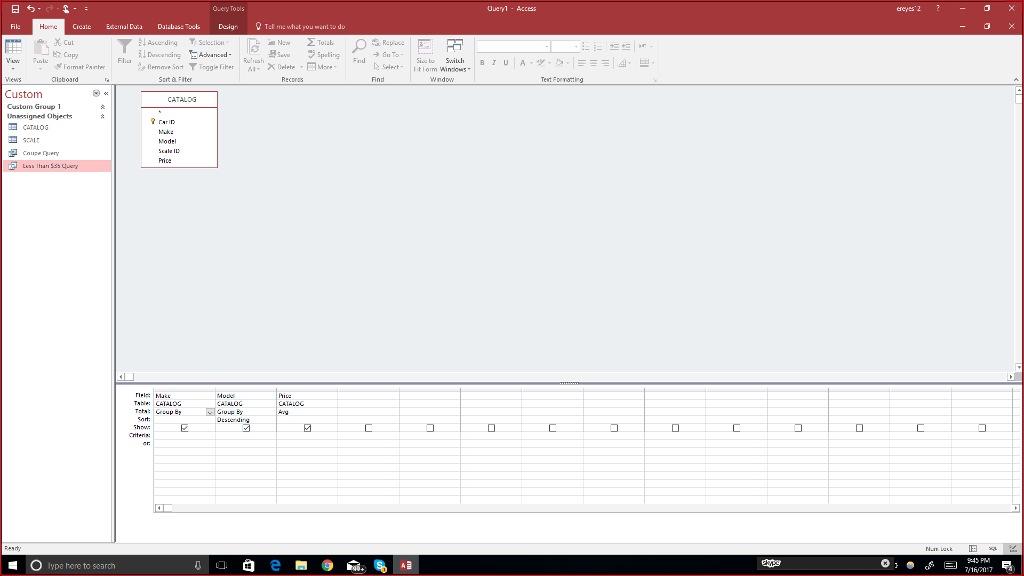Screen dimensions: 1024x576
Task: Click the Access icon on the taskbar
Action: pos(404,566)
